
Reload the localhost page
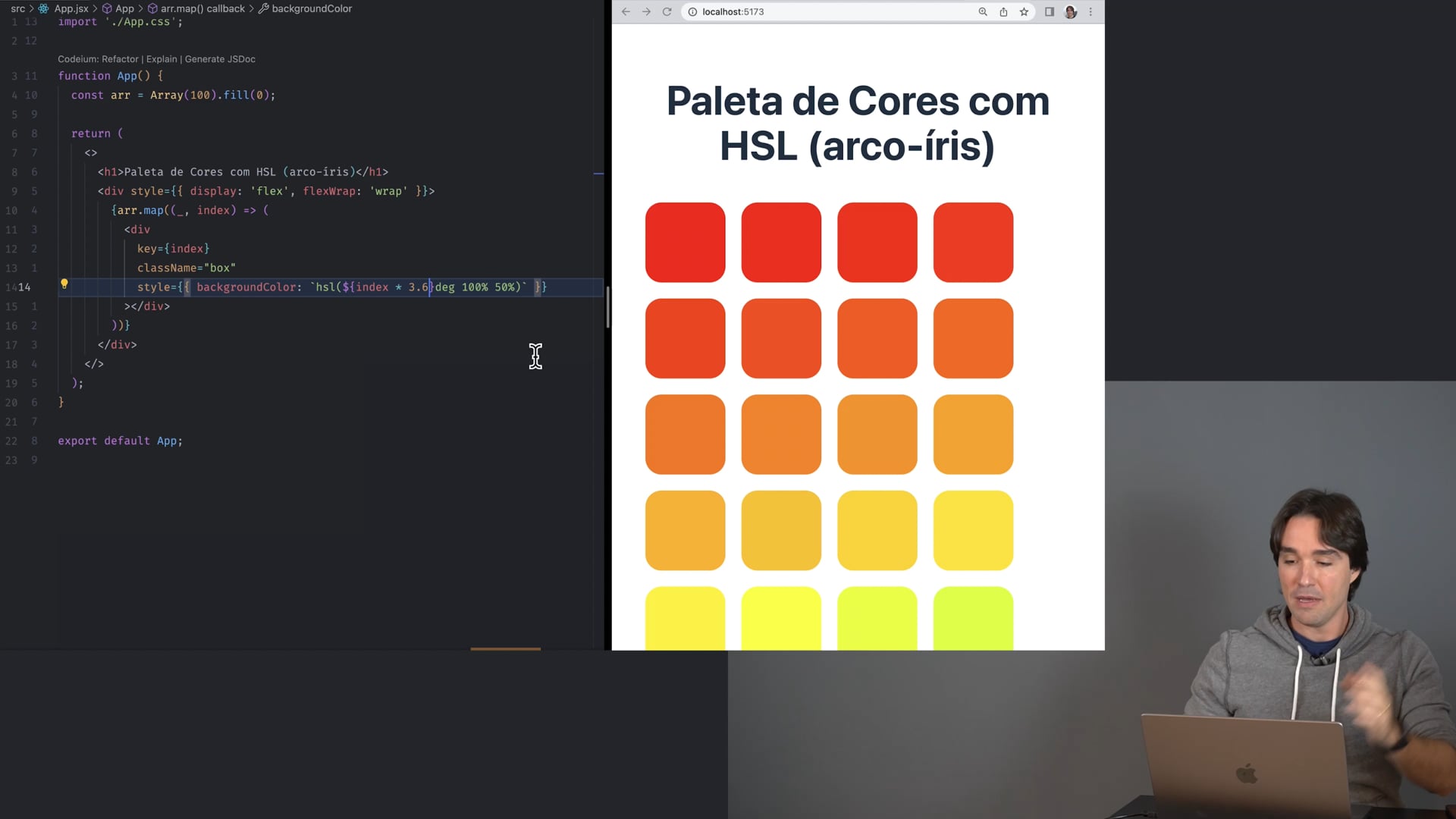(667, 11)
